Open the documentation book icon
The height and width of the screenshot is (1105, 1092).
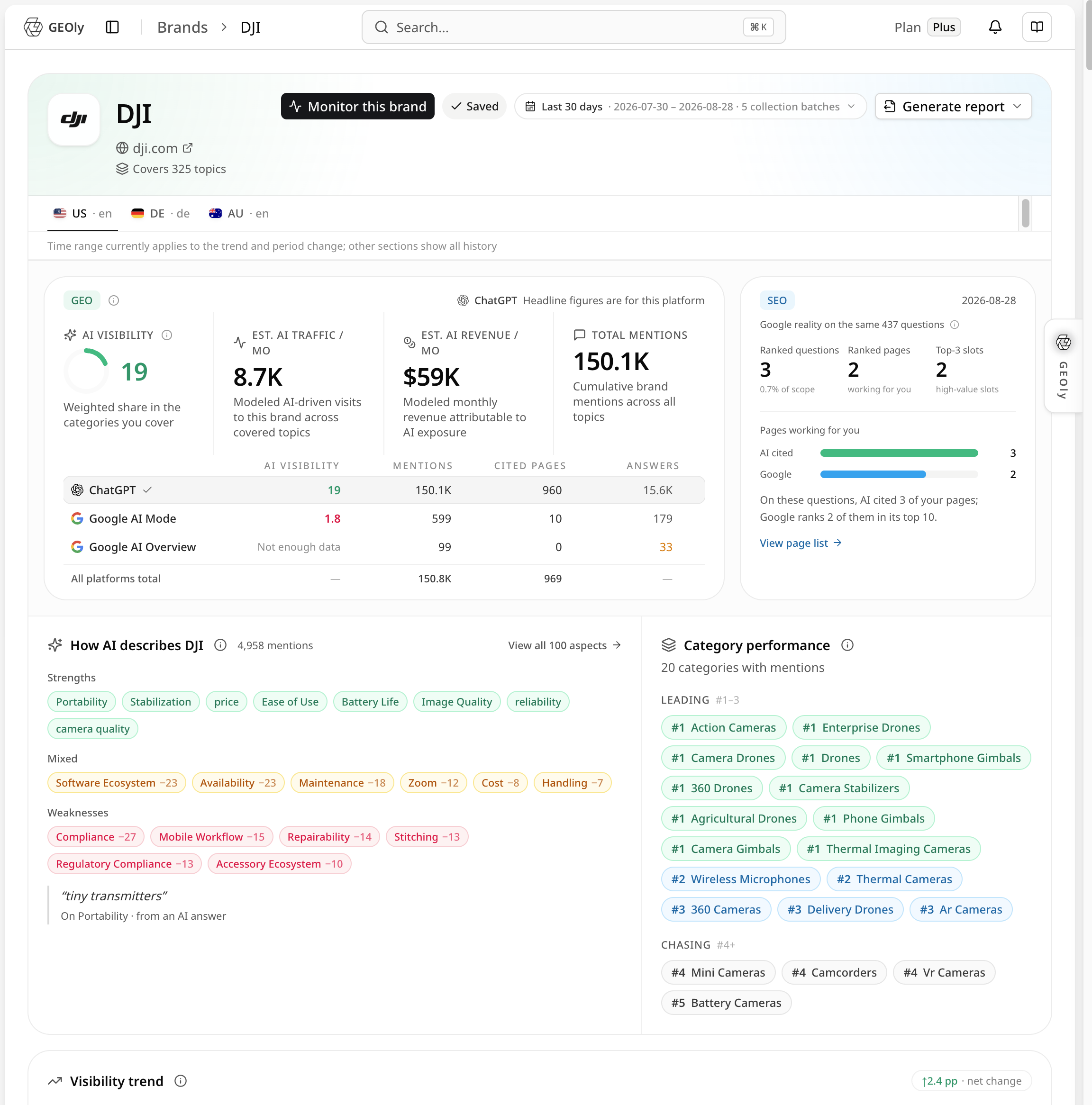tap(1037, 27)
